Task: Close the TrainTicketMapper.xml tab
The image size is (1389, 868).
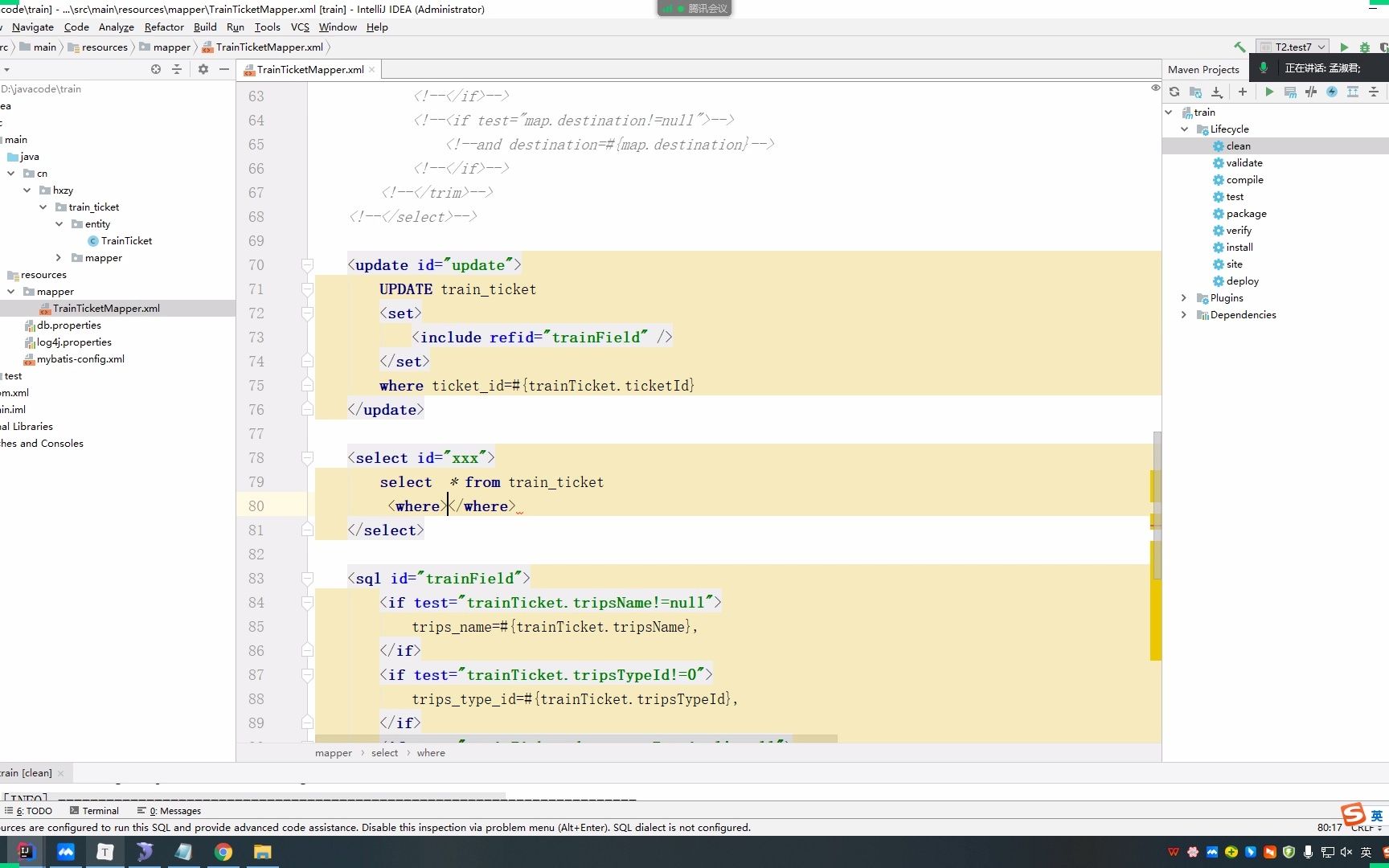Action: (x=371, y=70)
